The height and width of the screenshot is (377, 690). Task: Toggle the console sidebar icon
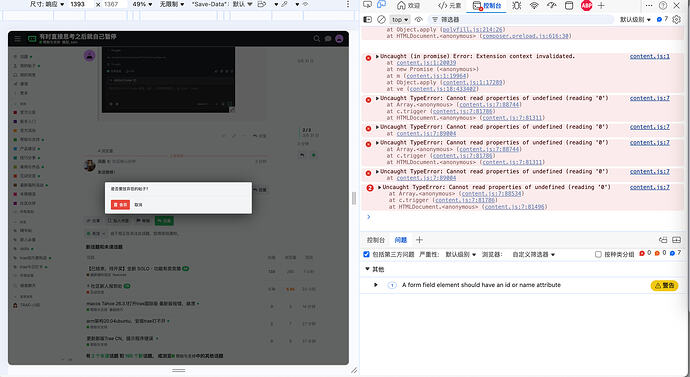click(367, 19)
